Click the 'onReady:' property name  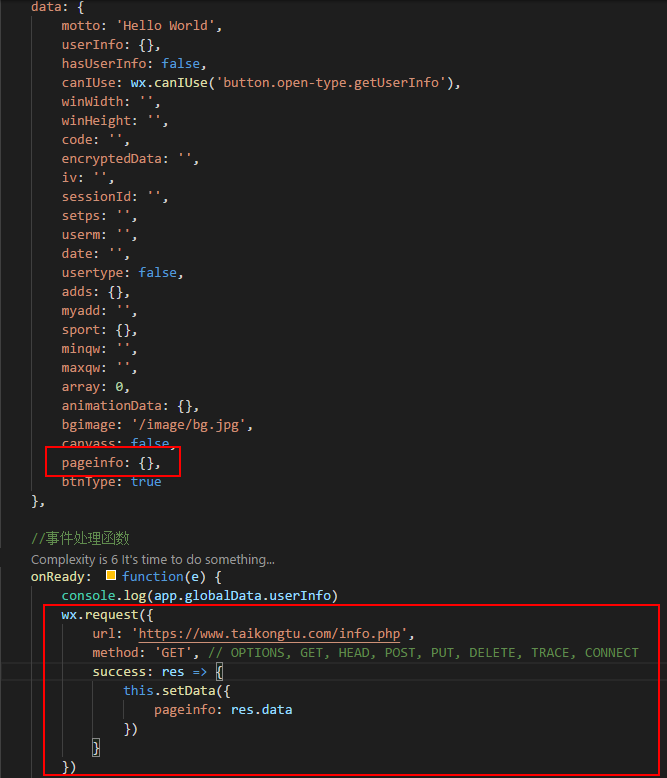(61, 577)
